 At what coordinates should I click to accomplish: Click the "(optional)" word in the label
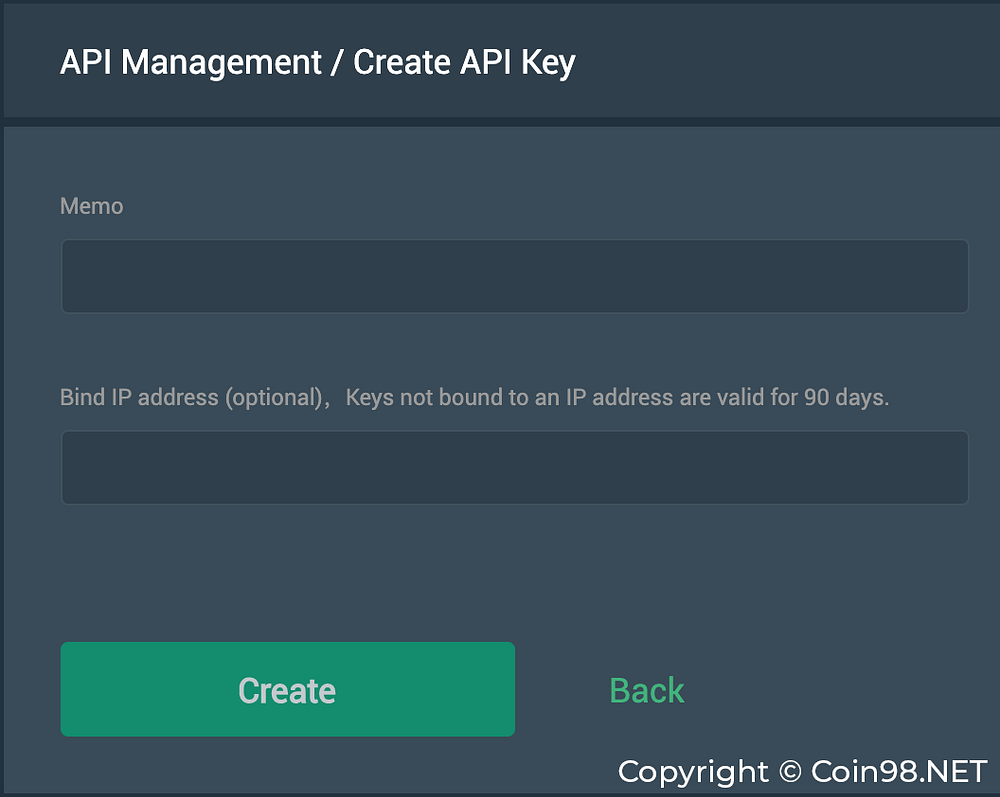tap(274, 397)
